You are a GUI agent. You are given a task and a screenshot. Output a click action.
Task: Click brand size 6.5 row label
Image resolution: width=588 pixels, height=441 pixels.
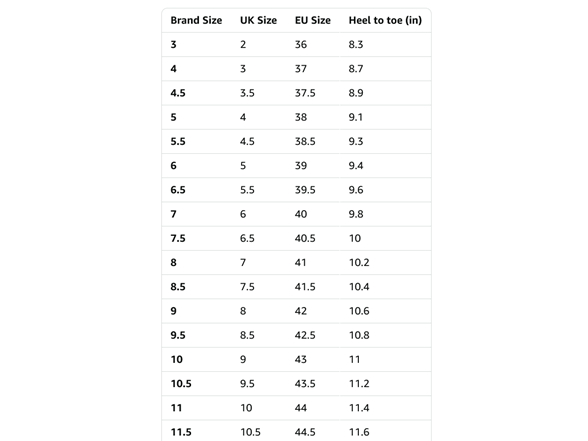(178, 190)
